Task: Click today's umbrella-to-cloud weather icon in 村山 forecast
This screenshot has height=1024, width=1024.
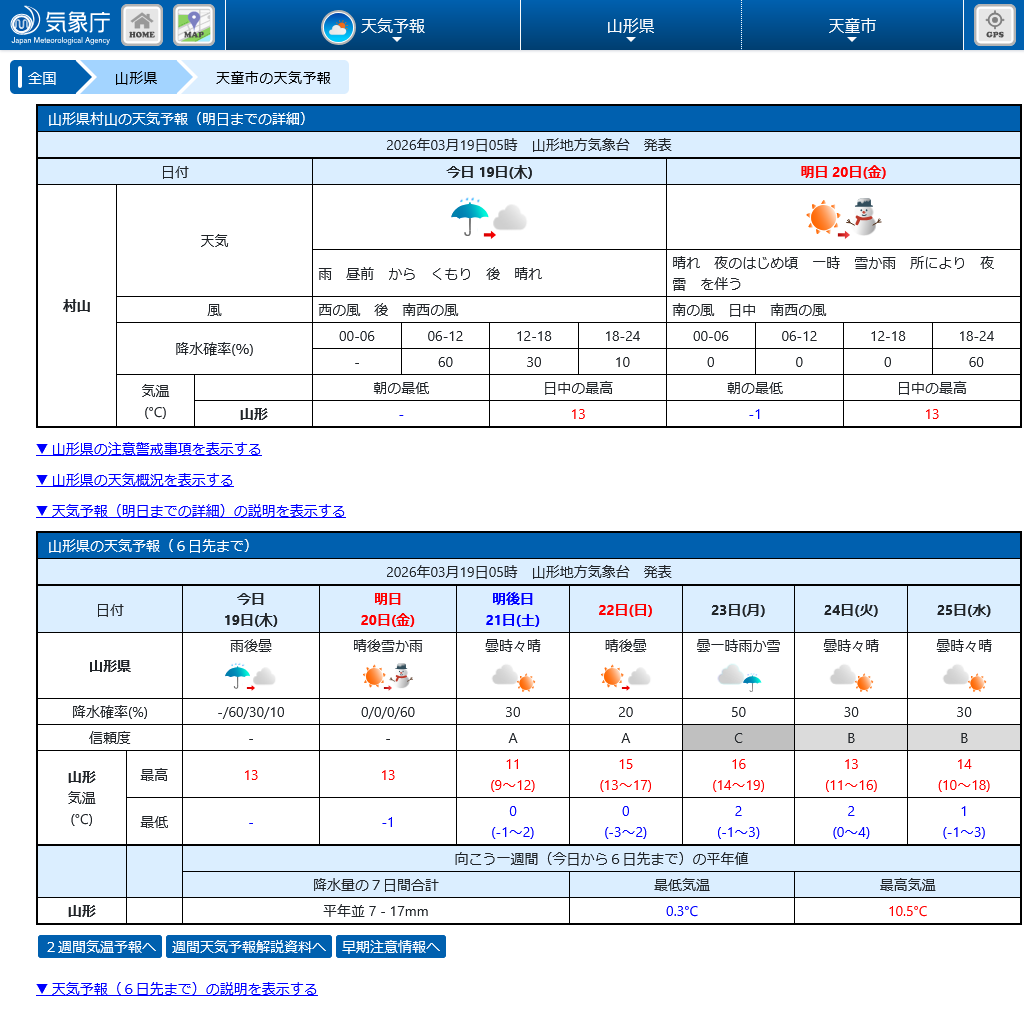Action: click(489, 217)
